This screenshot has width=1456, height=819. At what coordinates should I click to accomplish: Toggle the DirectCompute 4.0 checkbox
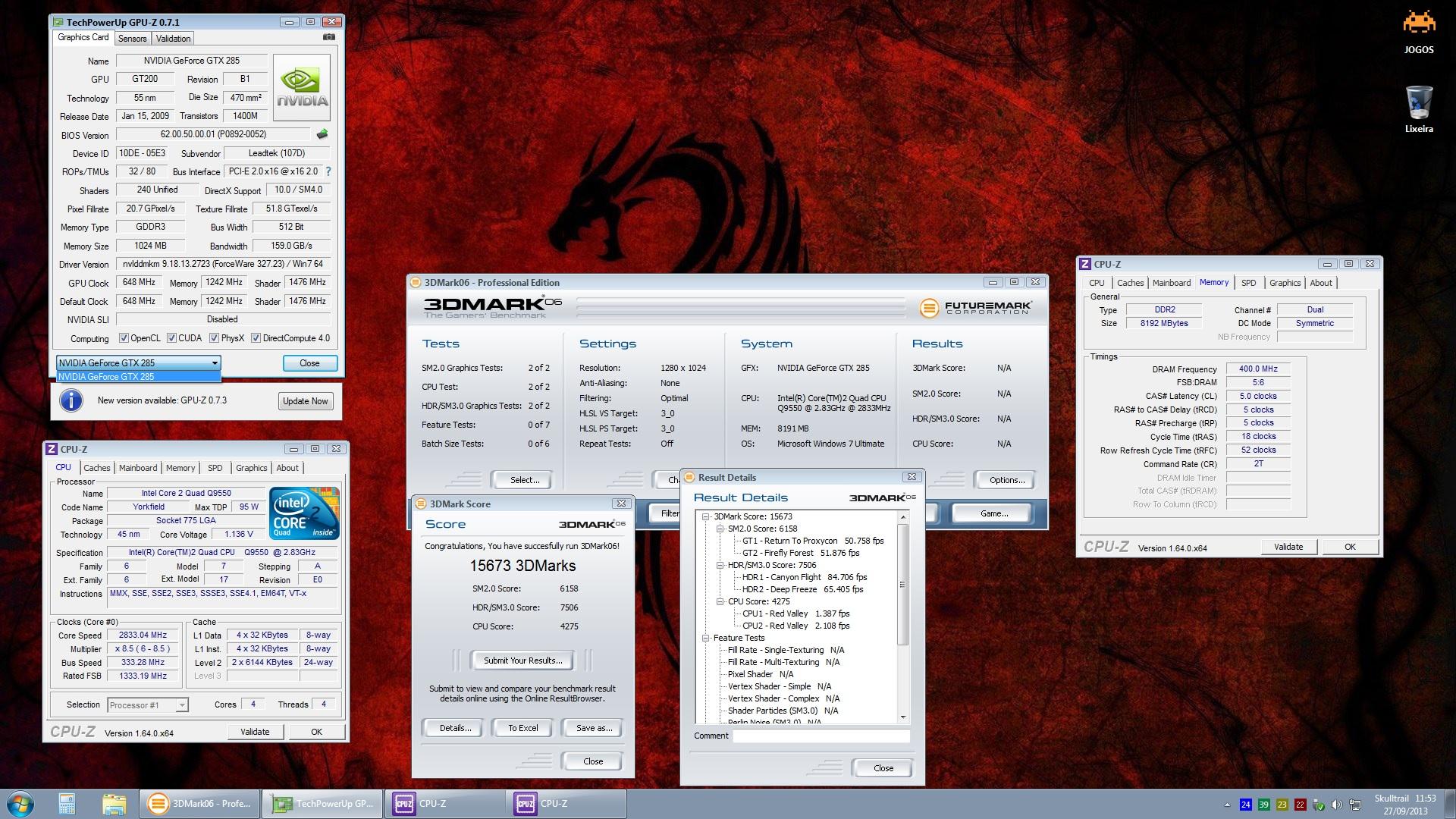256,338
